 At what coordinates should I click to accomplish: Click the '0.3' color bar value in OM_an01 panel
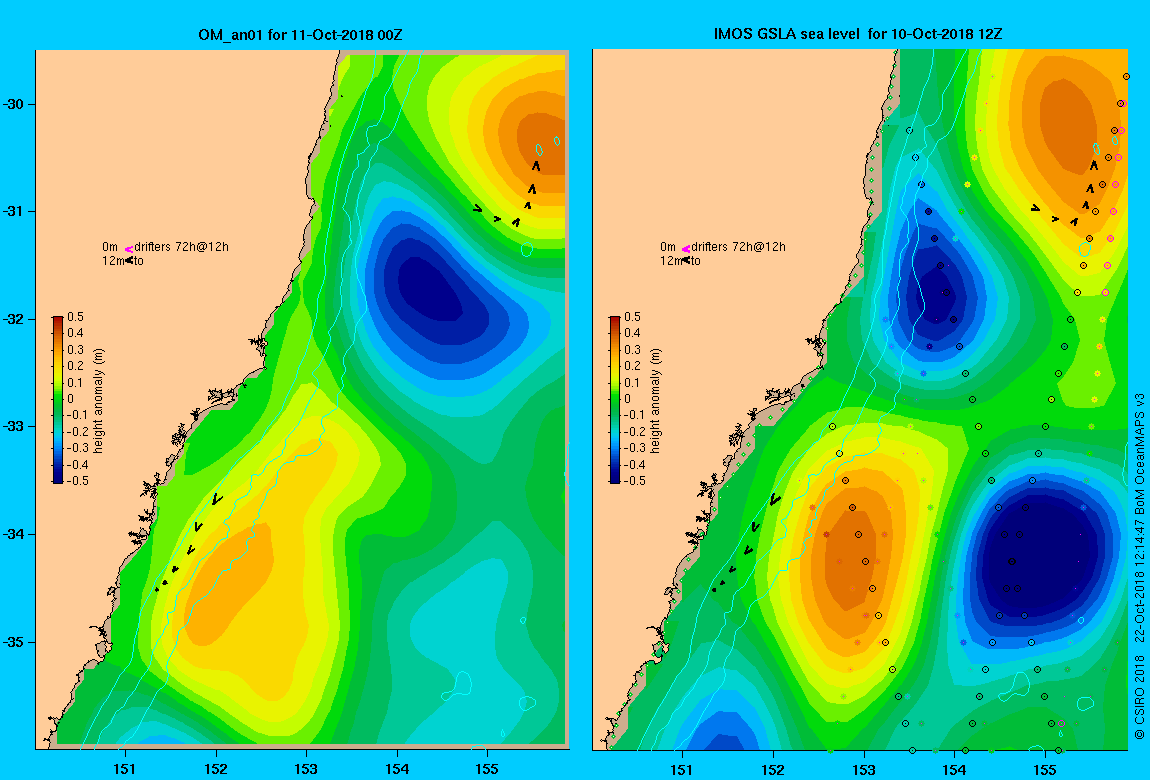[x=76, y=350]
